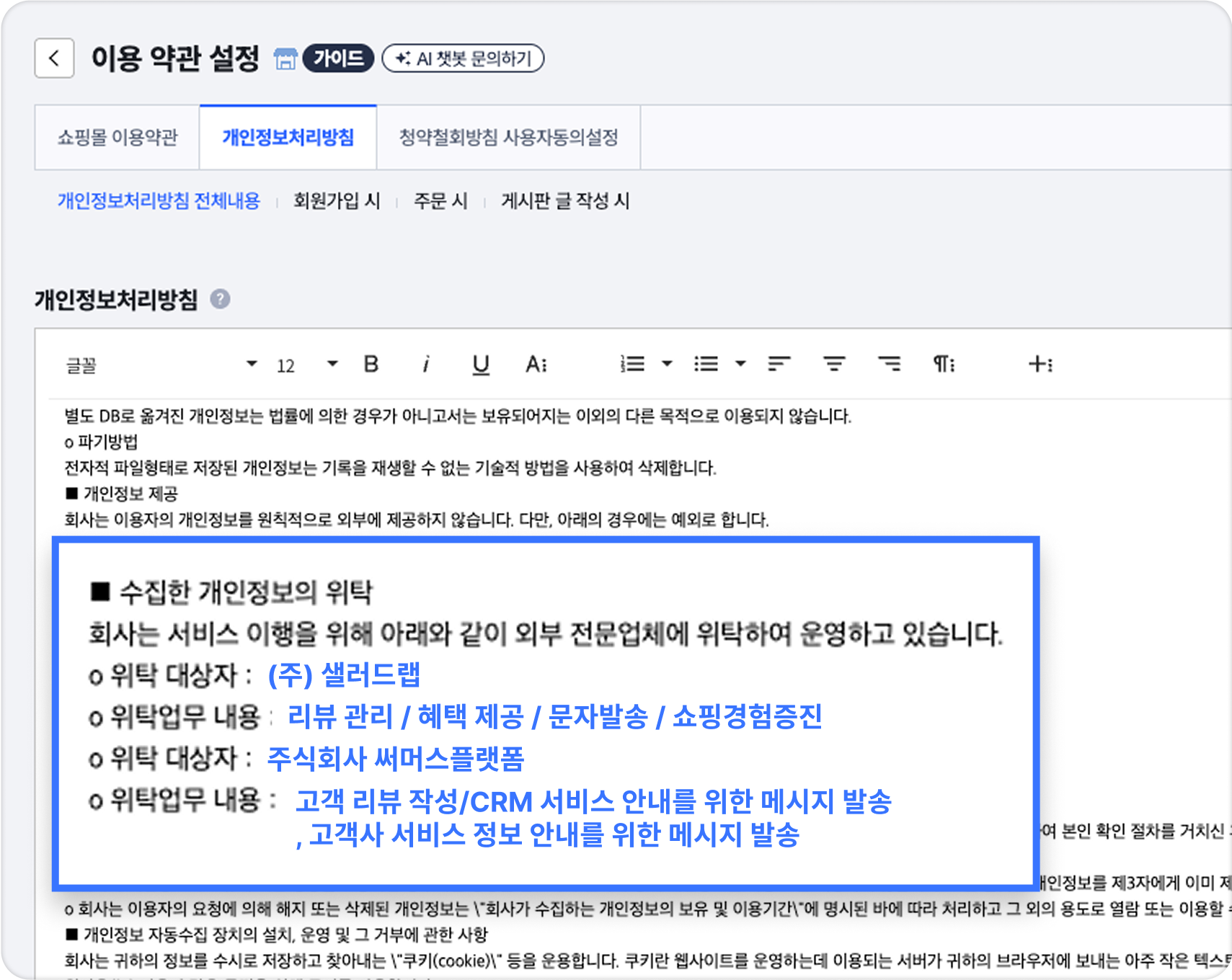Click the line starting 전자적 파일형태로 저장된
This screenshot has height=980, width=1232.
click(x=390, y=468)
